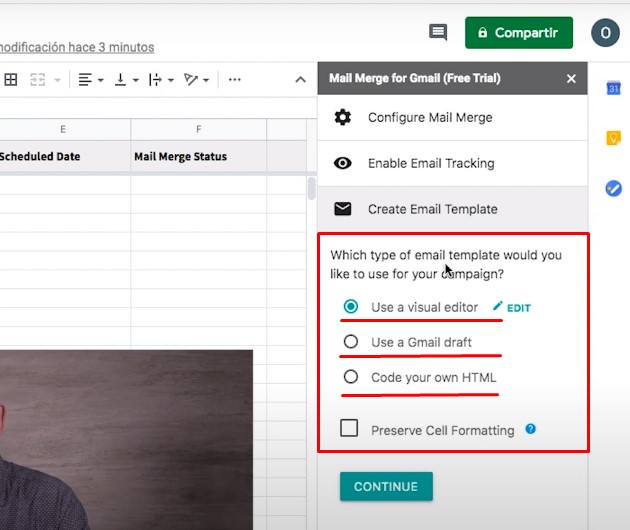630x530 pixels.
Task: Open the comments history icon
Action: (438, 32)
